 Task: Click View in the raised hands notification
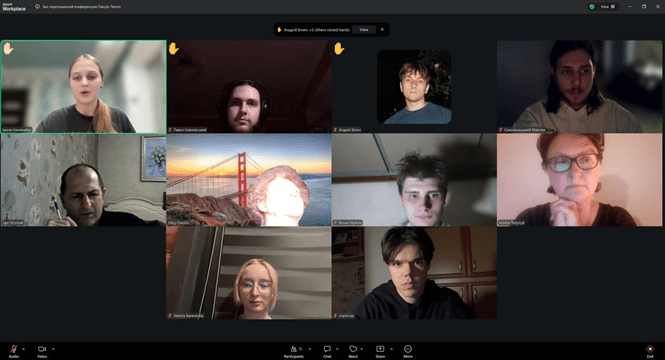pos(364,30)
